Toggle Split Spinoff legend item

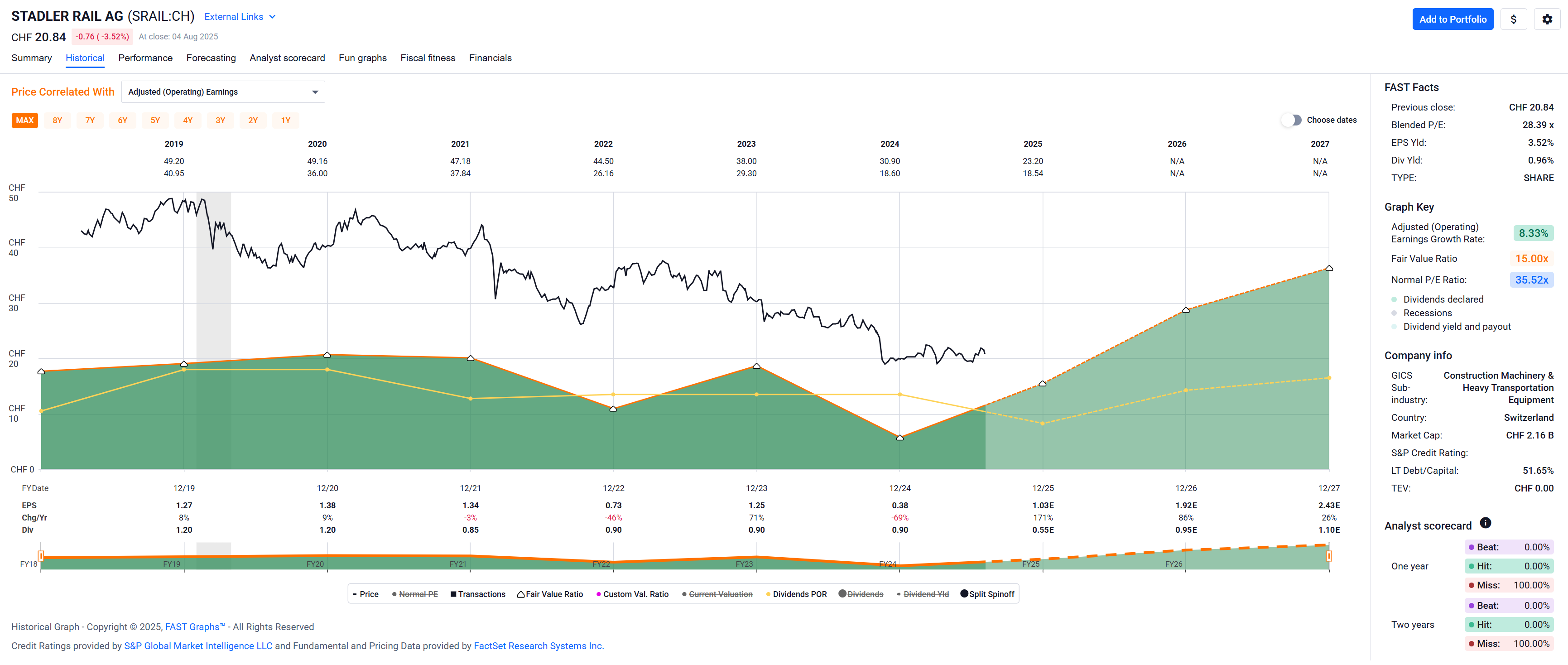[x=987, y=594]
